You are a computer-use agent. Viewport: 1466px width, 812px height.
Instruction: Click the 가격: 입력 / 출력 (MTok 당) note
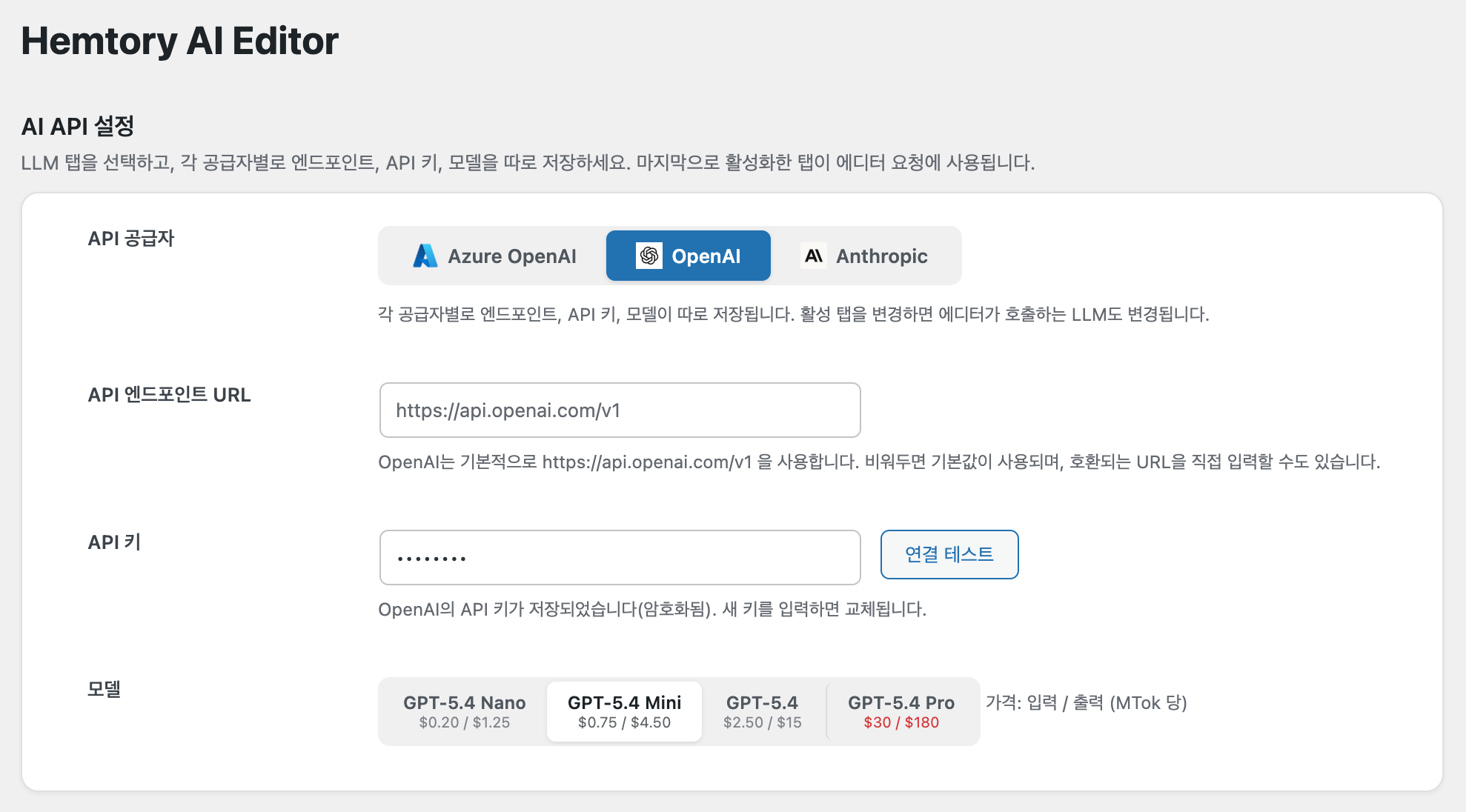[x=1087, y=702]
